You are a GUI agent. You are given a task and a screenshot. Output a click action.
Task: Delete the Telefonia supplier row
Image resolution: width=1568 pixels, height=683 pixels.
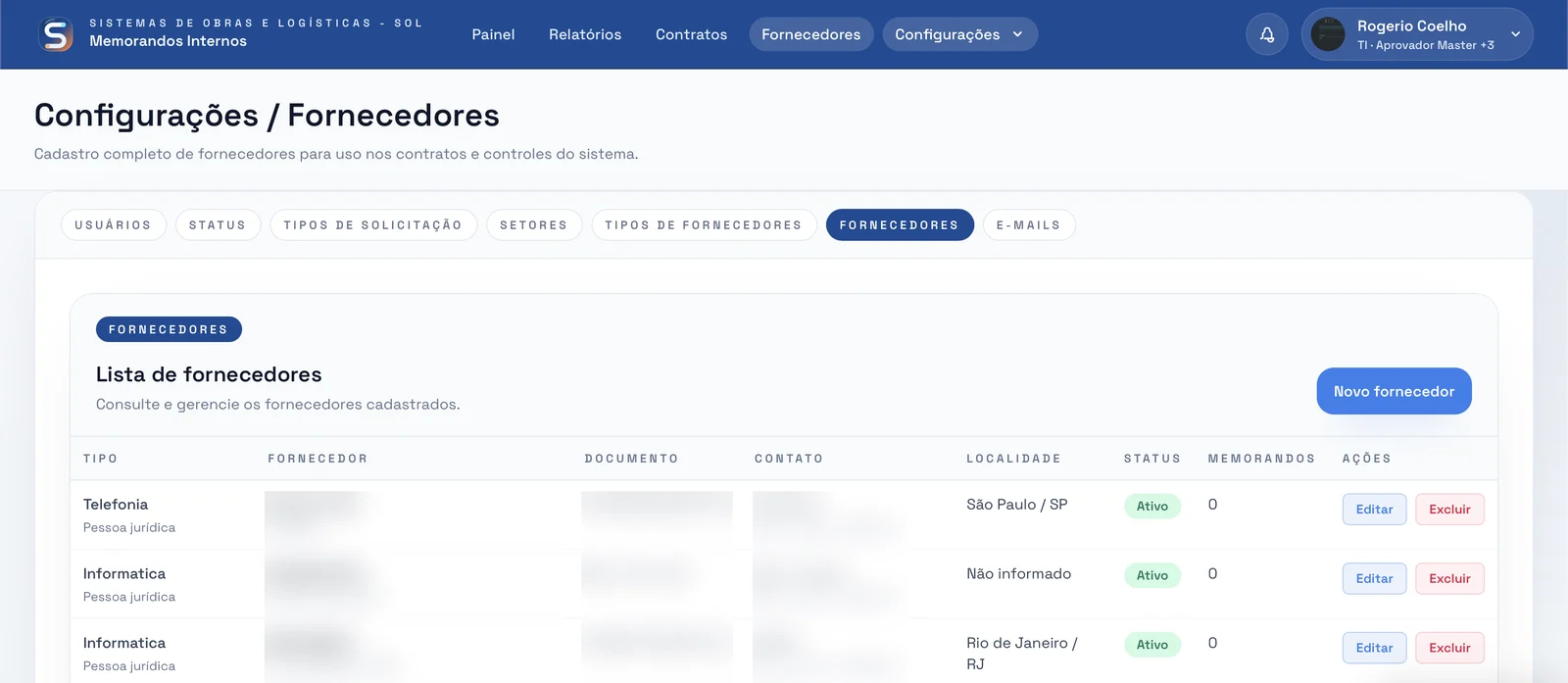point(1449,510)
